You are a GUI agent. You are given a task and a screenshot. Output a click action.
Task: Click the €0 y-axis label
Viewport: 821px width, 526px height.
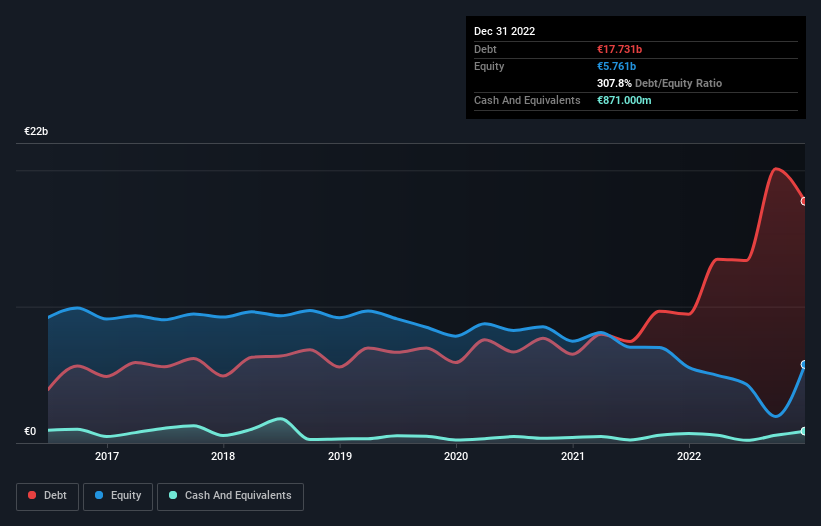pyautogui.click(x=30, y=431)
